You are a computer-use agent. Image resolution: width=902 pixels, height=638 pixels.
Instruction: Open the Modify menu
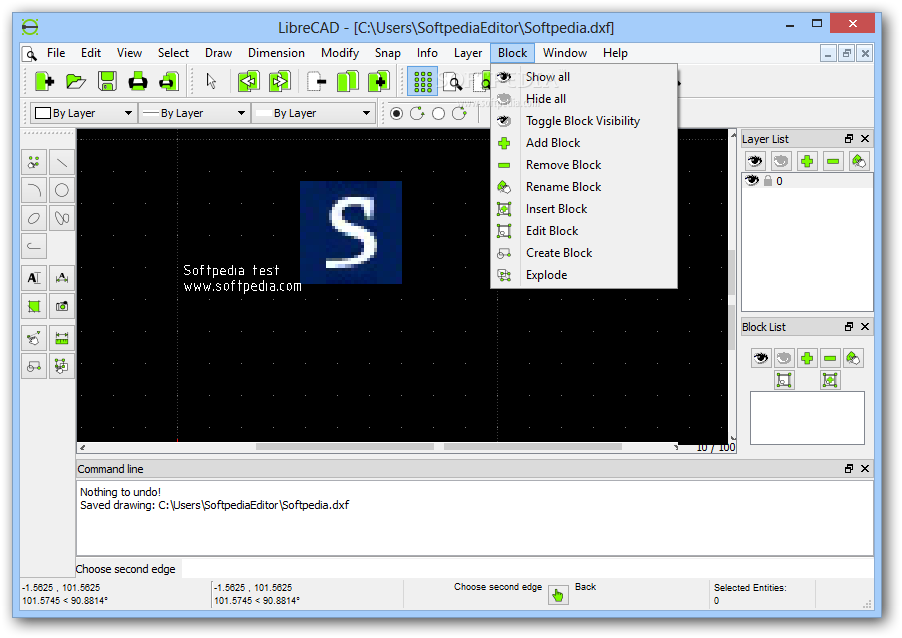(340, 53)
